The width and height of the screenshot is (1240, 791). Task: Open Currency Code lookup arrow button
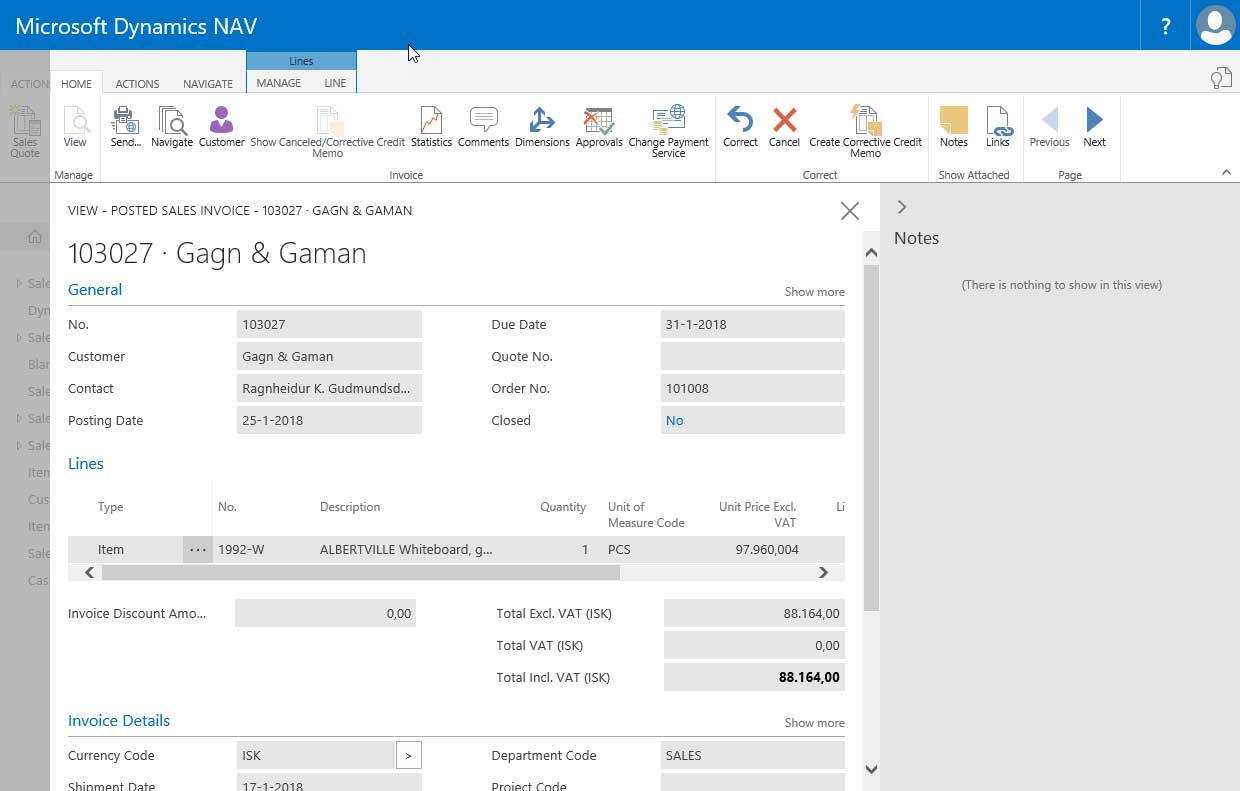pyautogui.click(x=408, y=755)
